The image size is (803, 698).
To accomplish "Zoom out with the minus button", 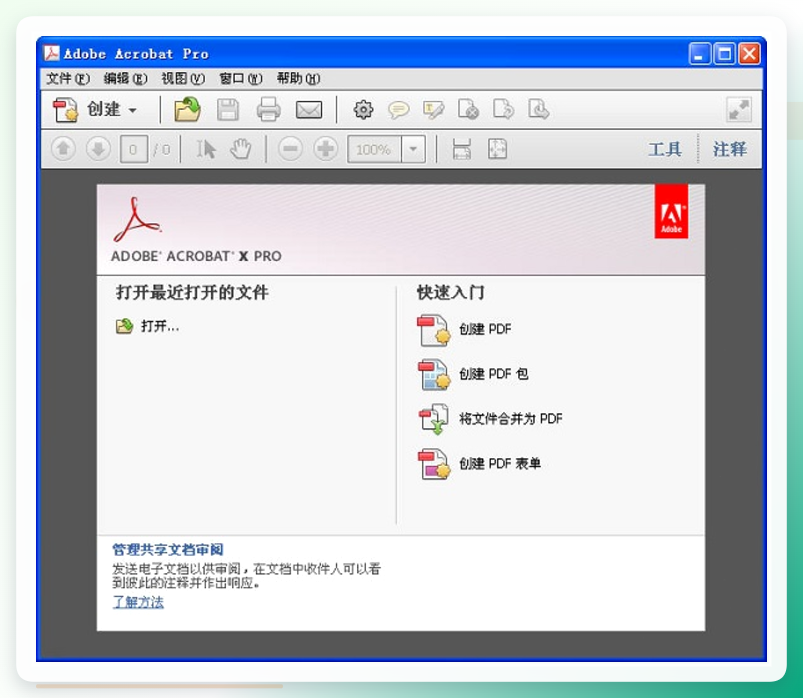I will 290,149.
